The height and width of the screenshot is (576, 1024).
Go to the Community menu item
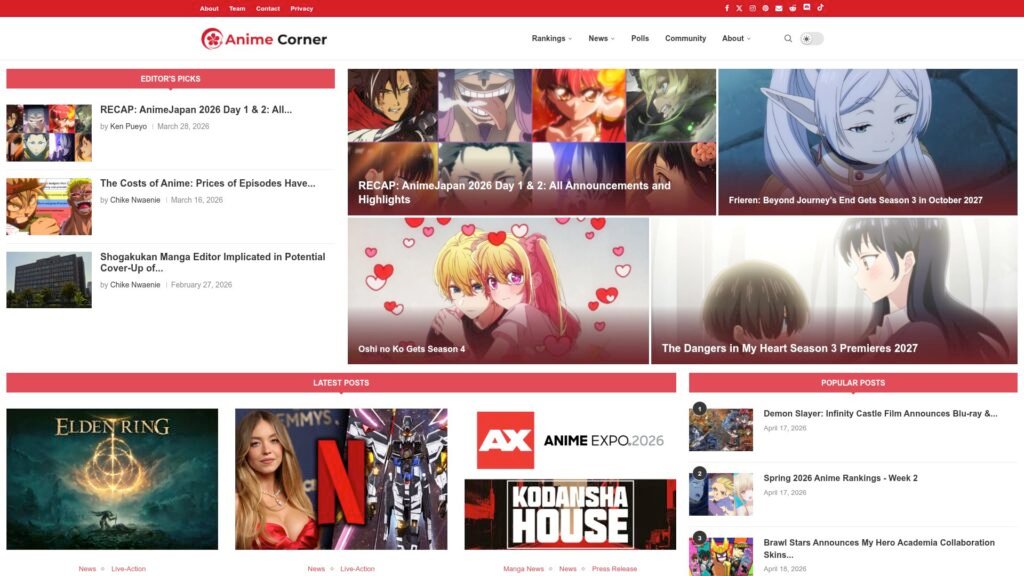pos(685,39)
